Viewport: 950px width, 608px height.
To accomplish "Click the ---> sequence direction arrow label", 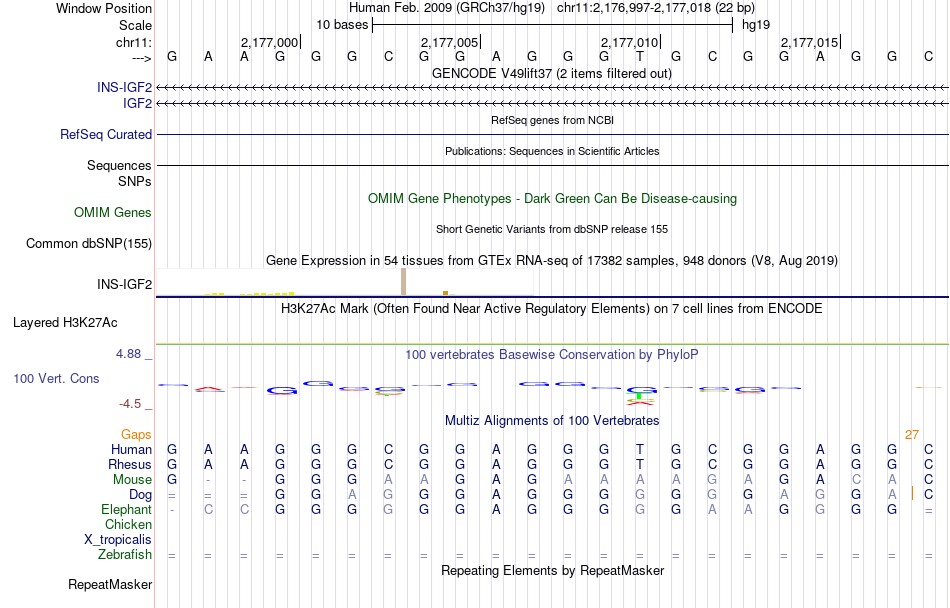I will coord(142,58).
